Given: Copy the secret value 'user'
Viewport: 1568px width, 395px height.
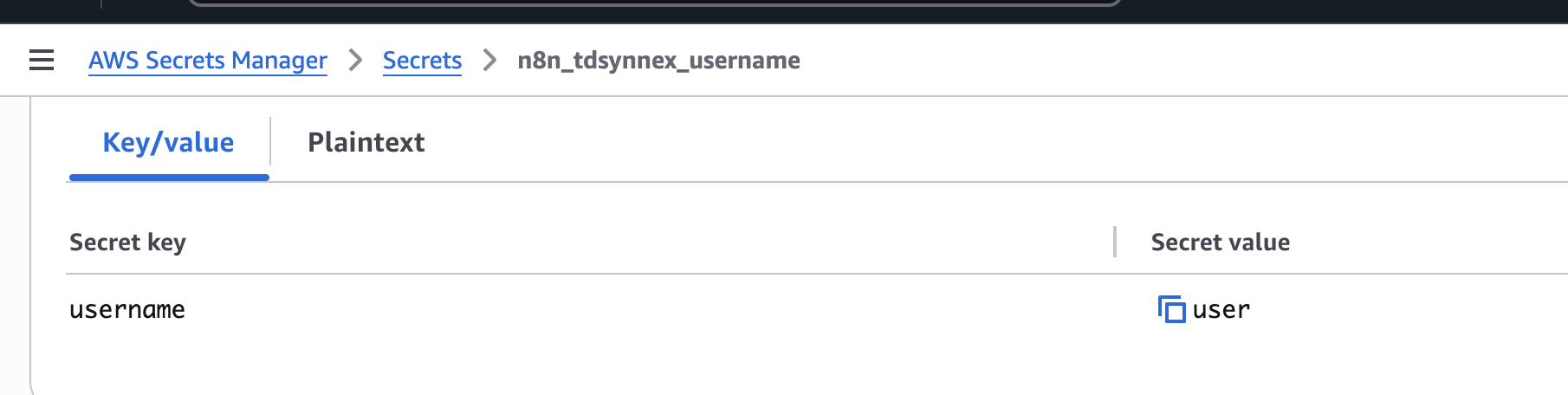Looking at the screenshot, I should (1171, 309).
